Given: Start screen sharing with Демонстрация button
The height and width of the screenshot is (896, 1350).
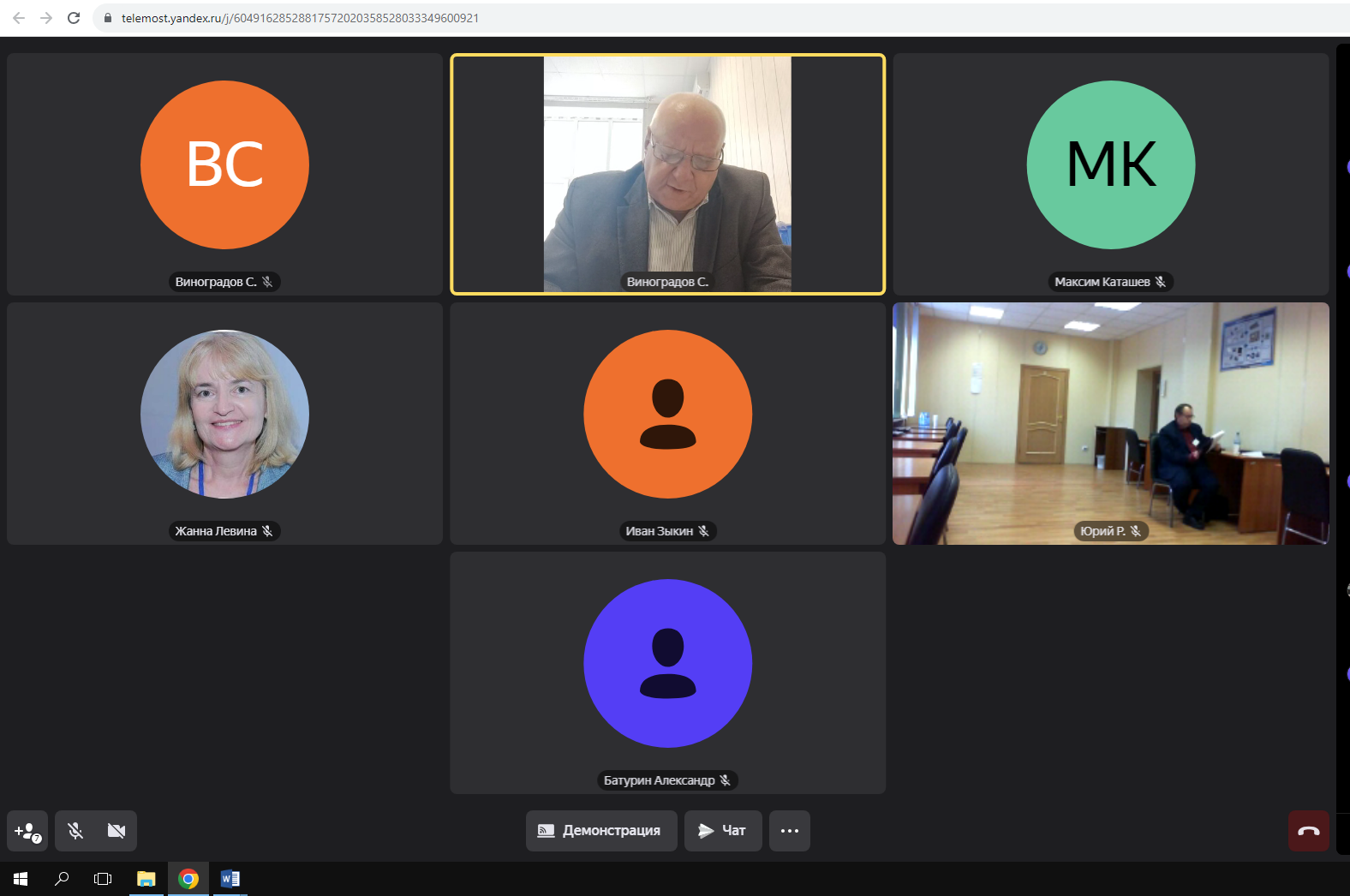Looking at the screenshot, I should click(600, 831).
